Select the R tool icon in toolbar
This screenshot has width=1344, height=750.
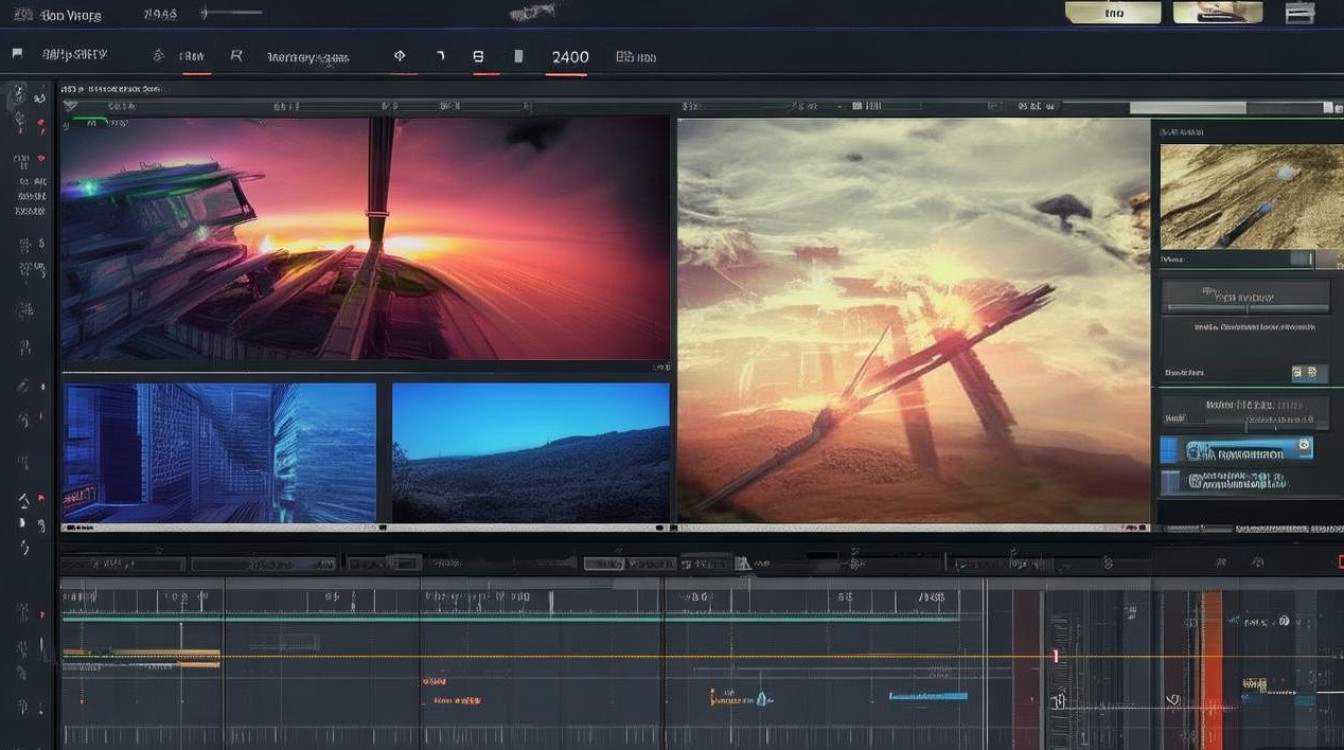pyautogui.click(x=236, y=56)
